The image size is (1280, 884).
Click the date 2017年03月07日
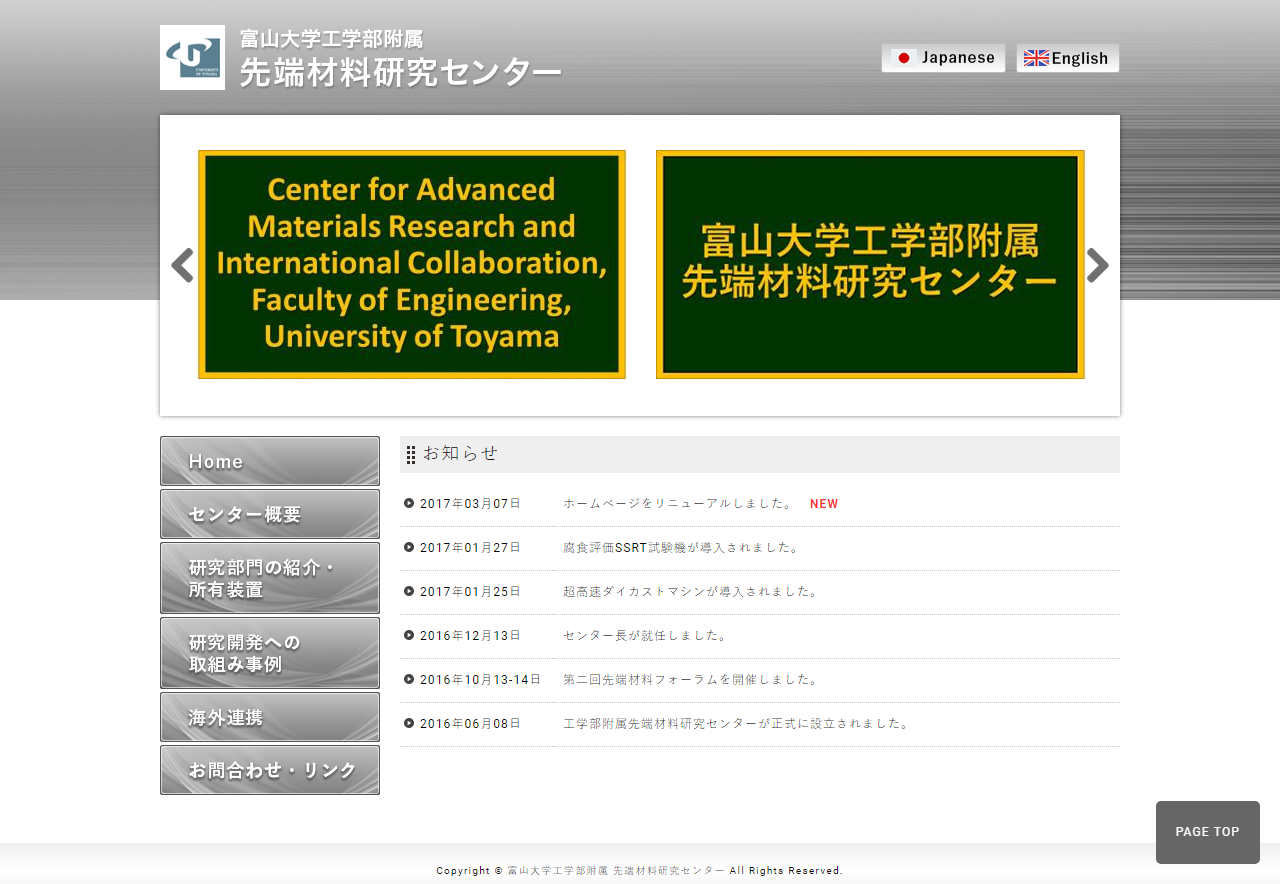coord(470,504)
